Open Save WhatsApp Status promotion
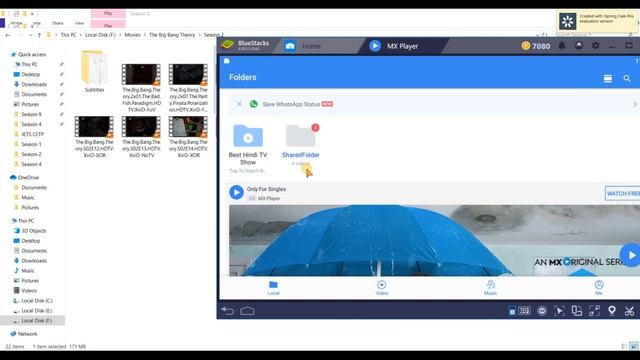This screenshot has height=360, width=640. pyautogui.click(x=433, y=104)
